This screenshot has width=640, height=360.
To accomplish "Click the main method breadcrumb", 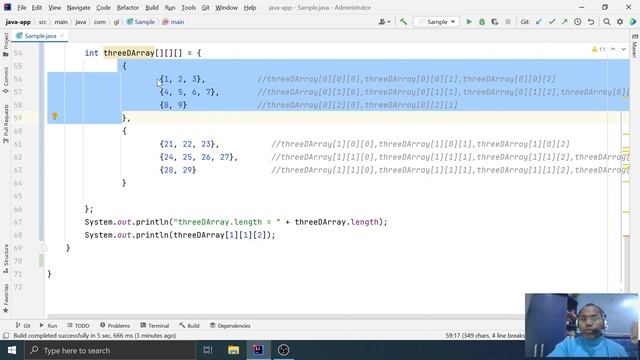I will [173, 22].
